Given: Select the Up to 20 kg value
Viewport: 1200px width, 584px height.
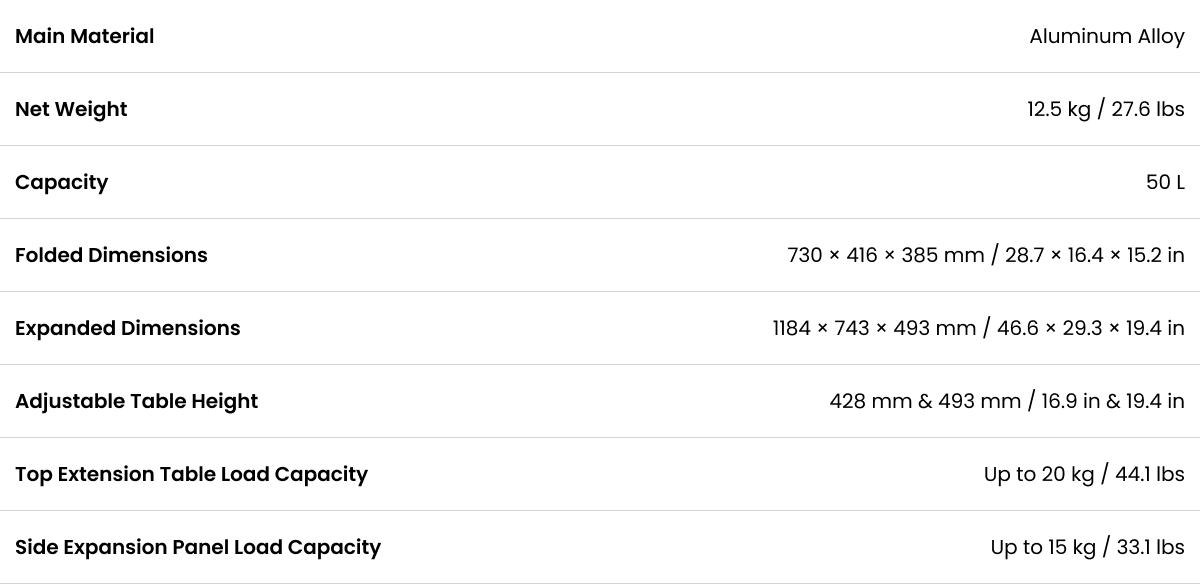Looking at the screenshot, I should coord(1039,474).
